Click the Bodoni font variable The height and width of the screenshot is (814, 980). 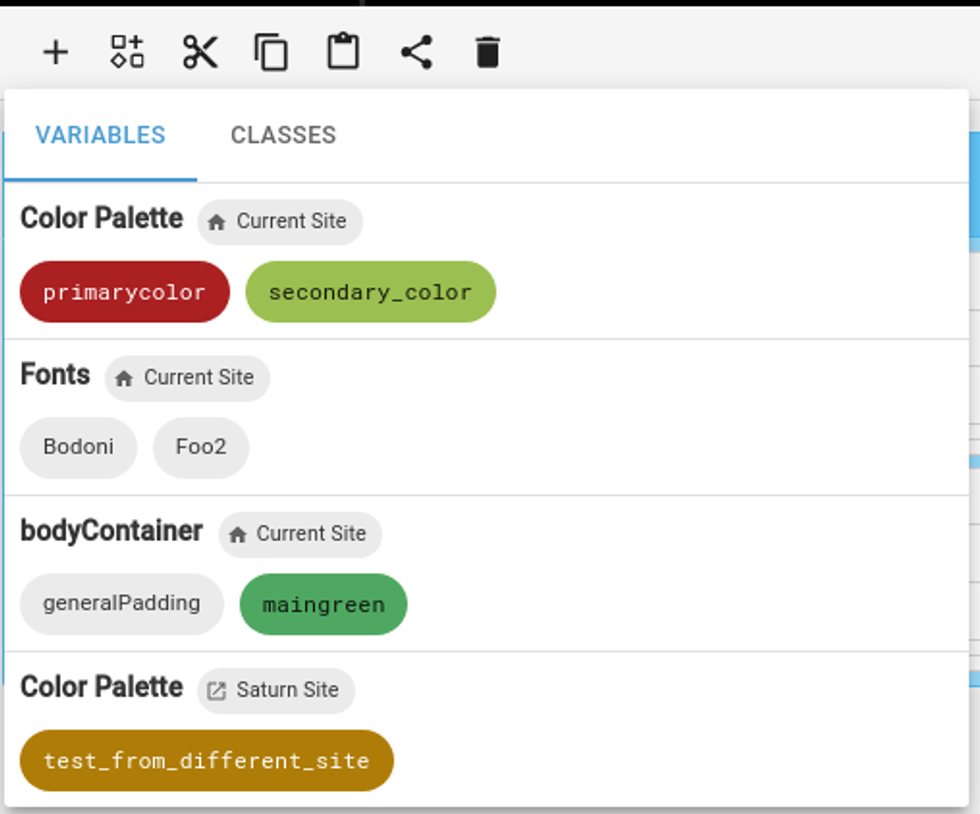pyautogui.click(x=78, y=447)
